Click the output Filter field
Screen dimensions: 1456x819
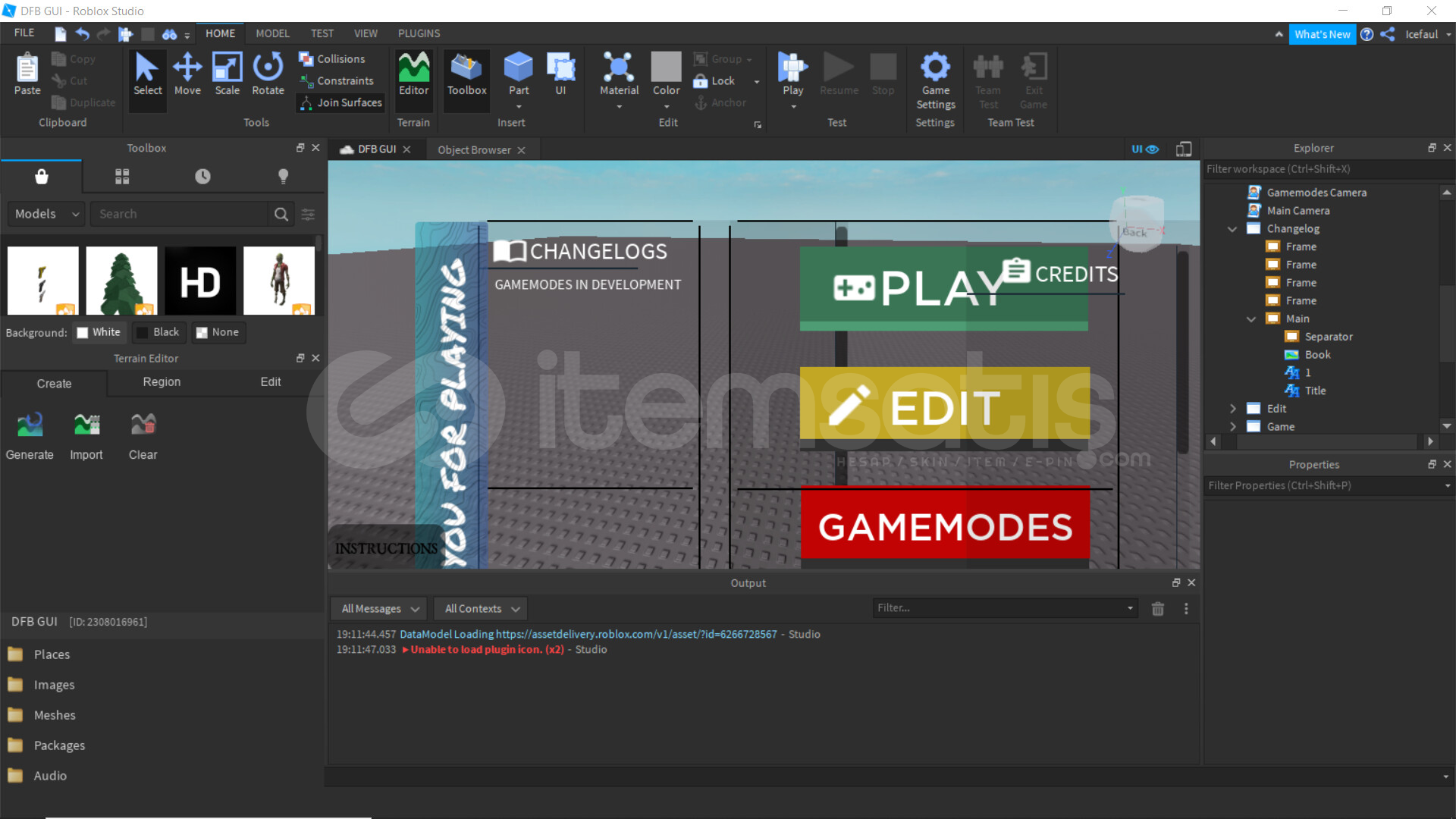[1005, 608]
